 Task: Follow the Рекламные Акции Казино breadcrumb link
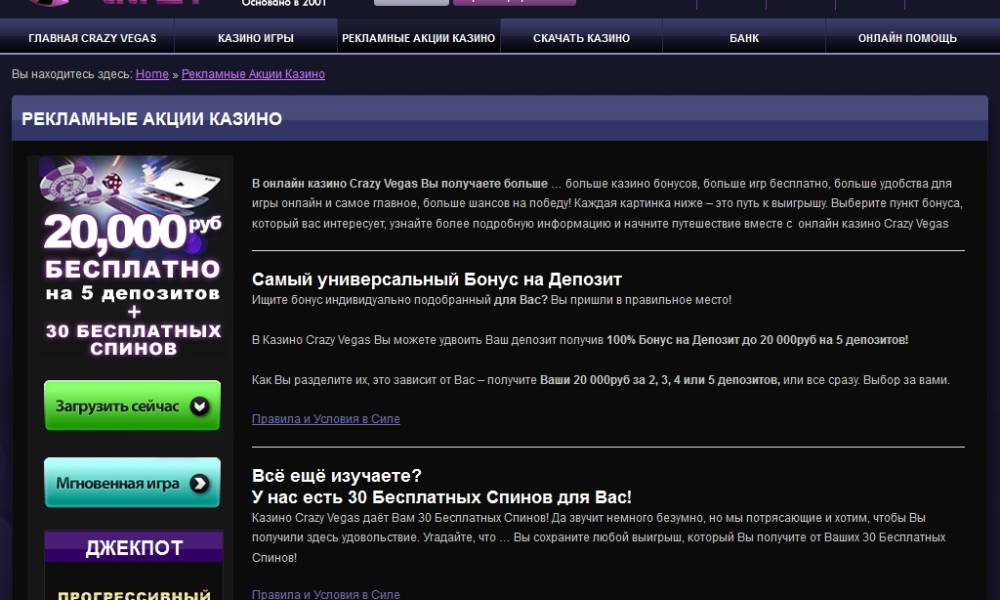[253, 74]
